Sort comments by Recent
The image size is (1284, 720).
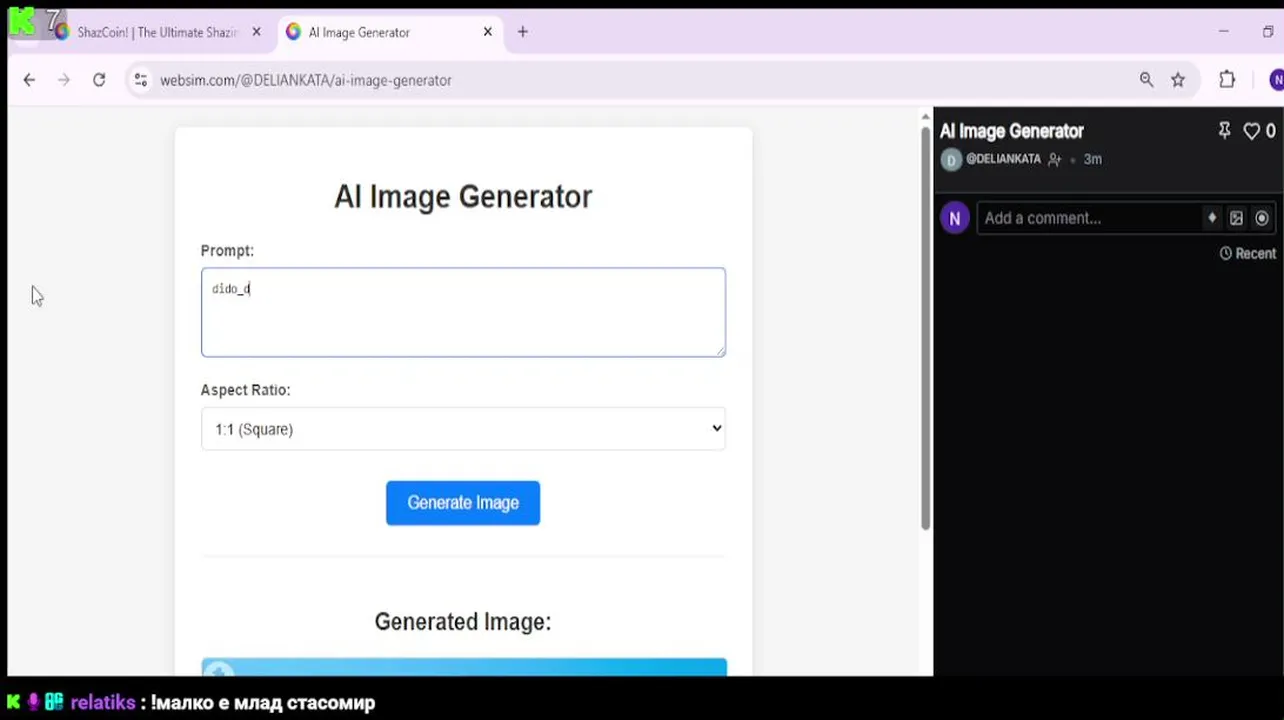(1248, 254)
